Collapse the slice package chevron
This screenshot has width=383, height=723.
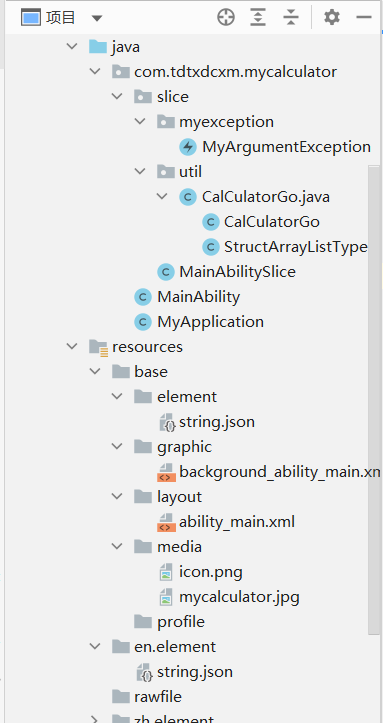click(x=118, y=96)
